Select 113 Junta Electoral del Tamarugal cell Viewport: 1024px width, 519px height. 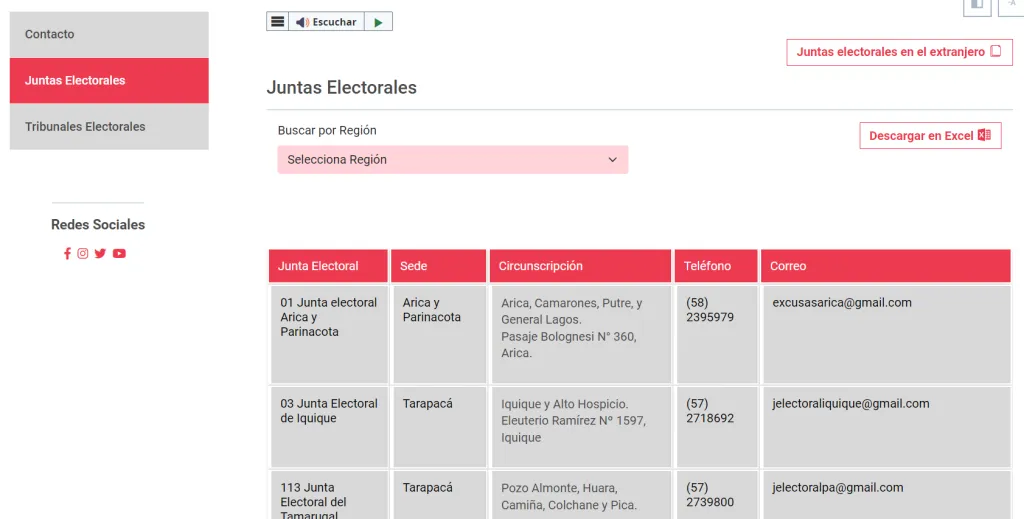329,495
